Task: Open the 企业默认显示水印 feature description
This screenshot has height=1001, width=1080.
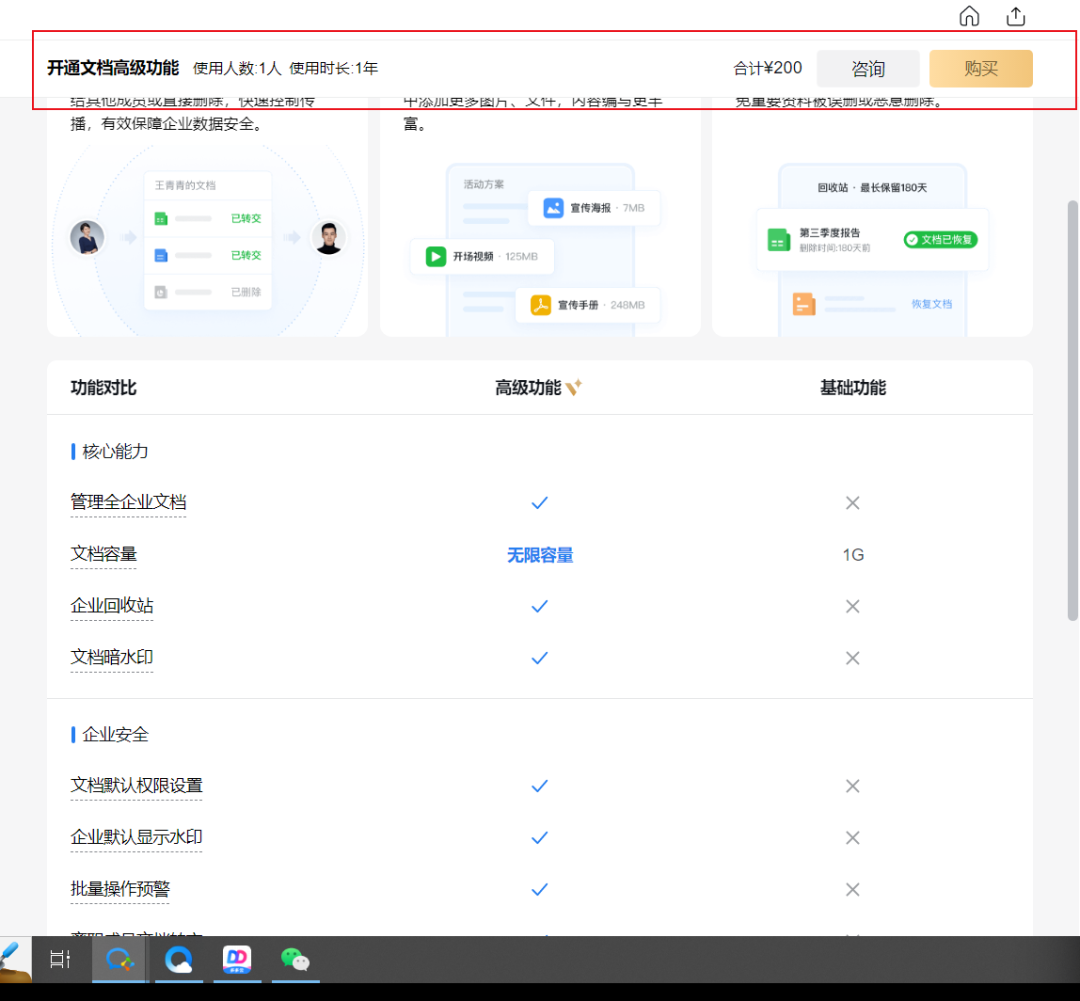Action: (136, 837)
